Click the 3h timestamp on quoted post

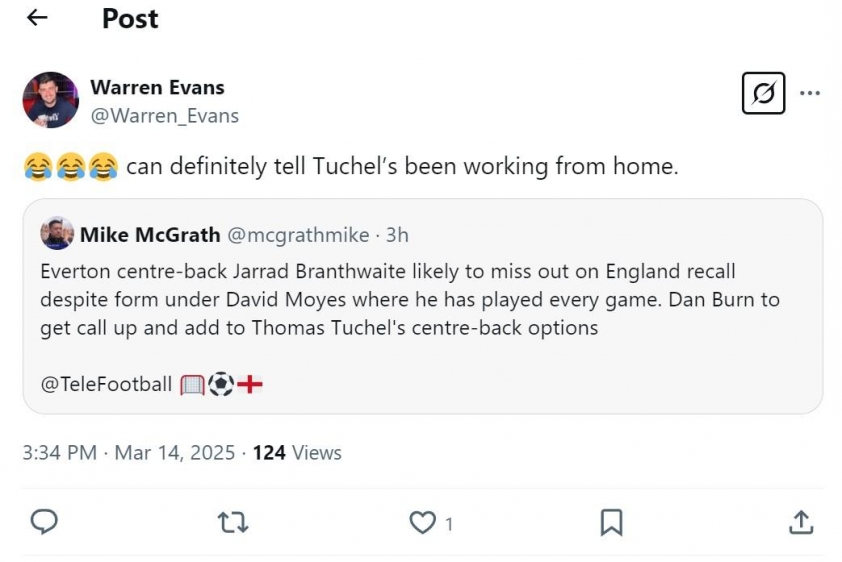coord(397,235)
